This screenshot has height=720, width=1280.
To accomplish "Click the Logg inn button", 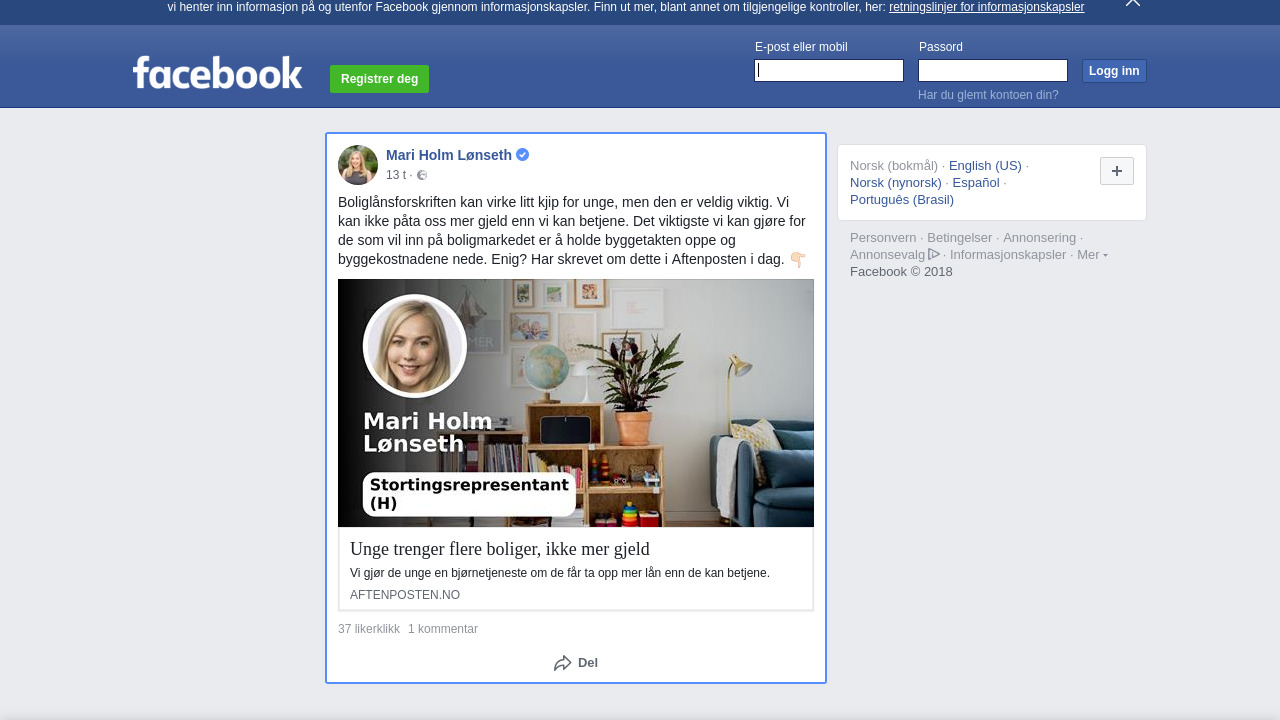I will (x=1114, y=71).
